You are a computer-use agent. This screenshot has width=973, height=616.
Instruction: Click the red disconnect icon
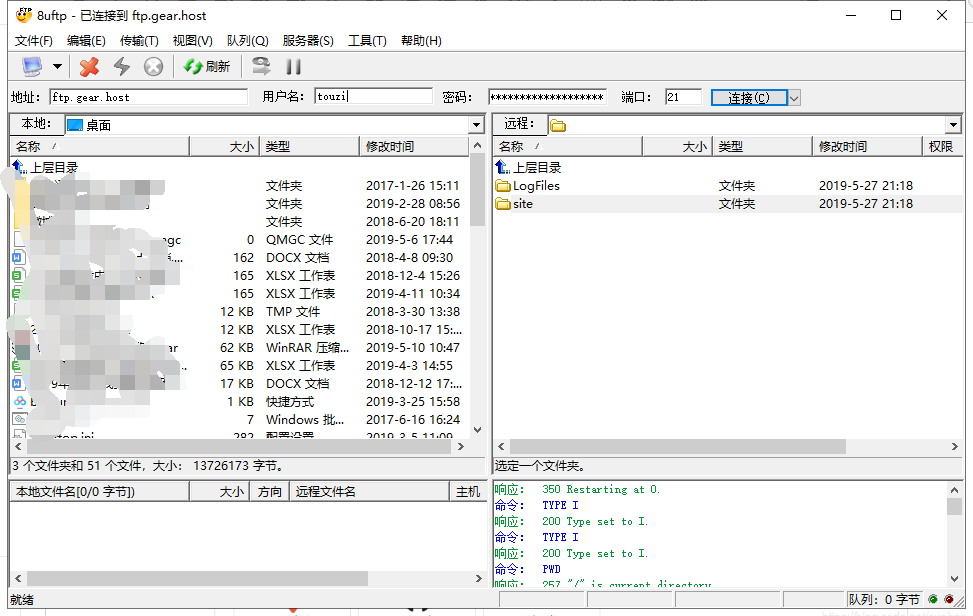87,66
